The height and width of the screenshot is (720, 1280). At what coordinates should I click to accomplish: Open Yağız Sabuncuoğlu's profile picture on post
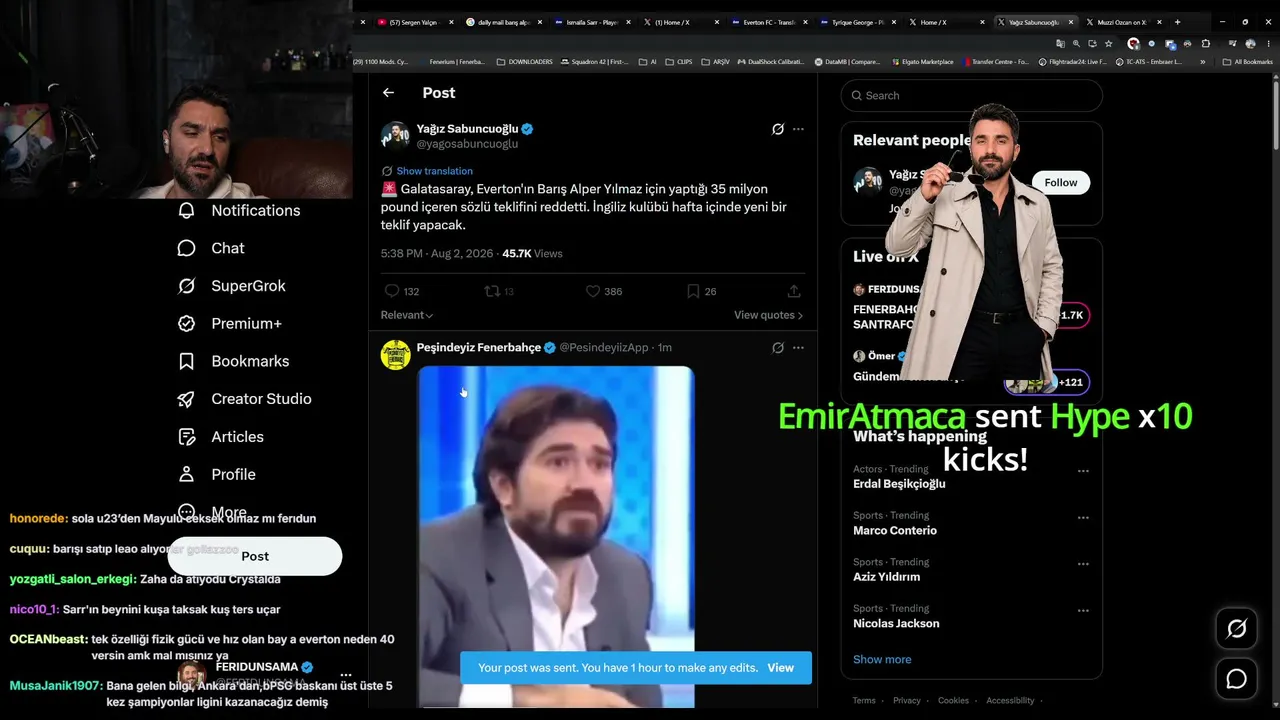(x=396, y=136)
